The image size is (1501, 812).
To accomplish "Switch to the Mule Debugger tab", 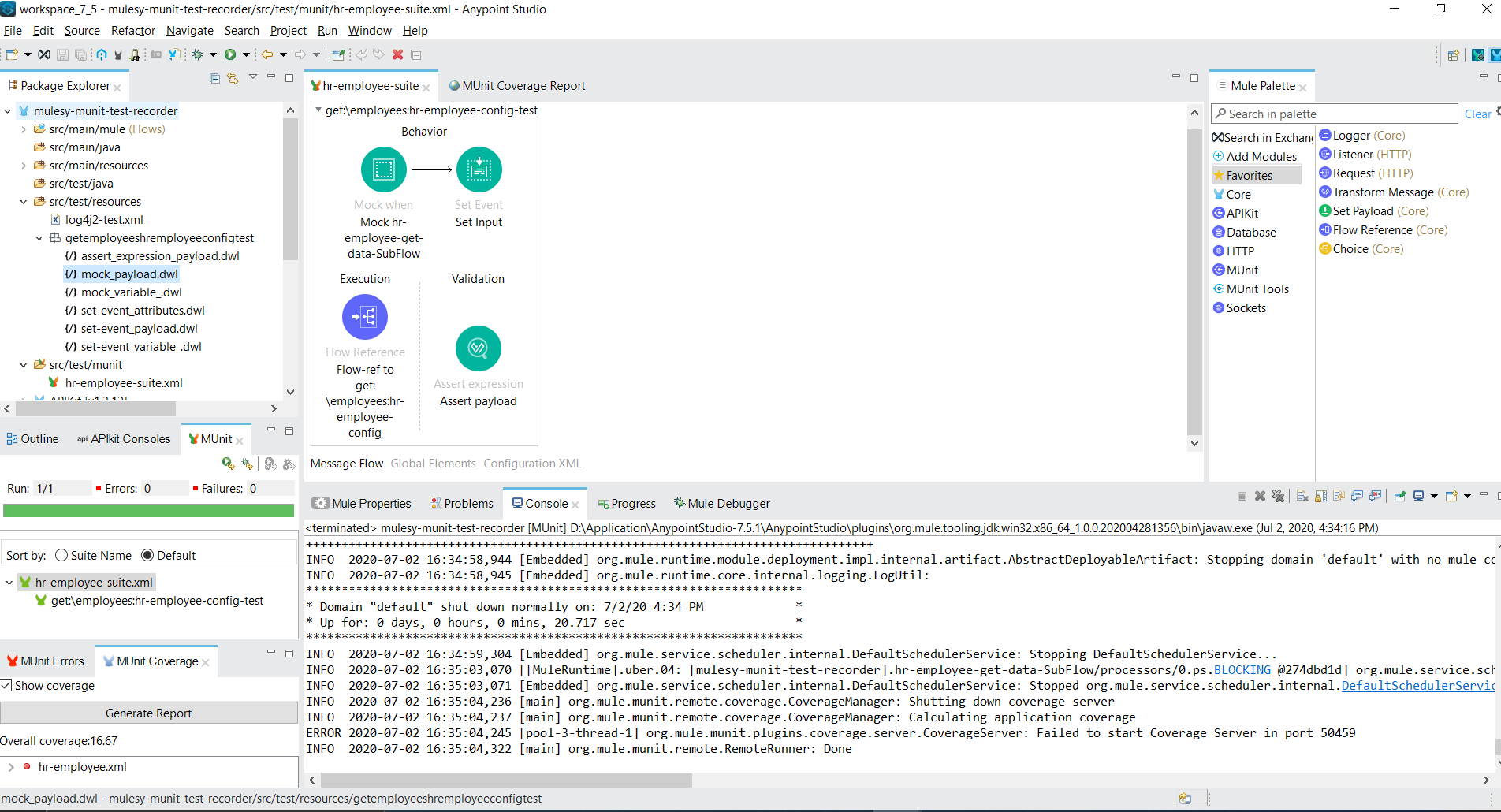I will 721,504.
